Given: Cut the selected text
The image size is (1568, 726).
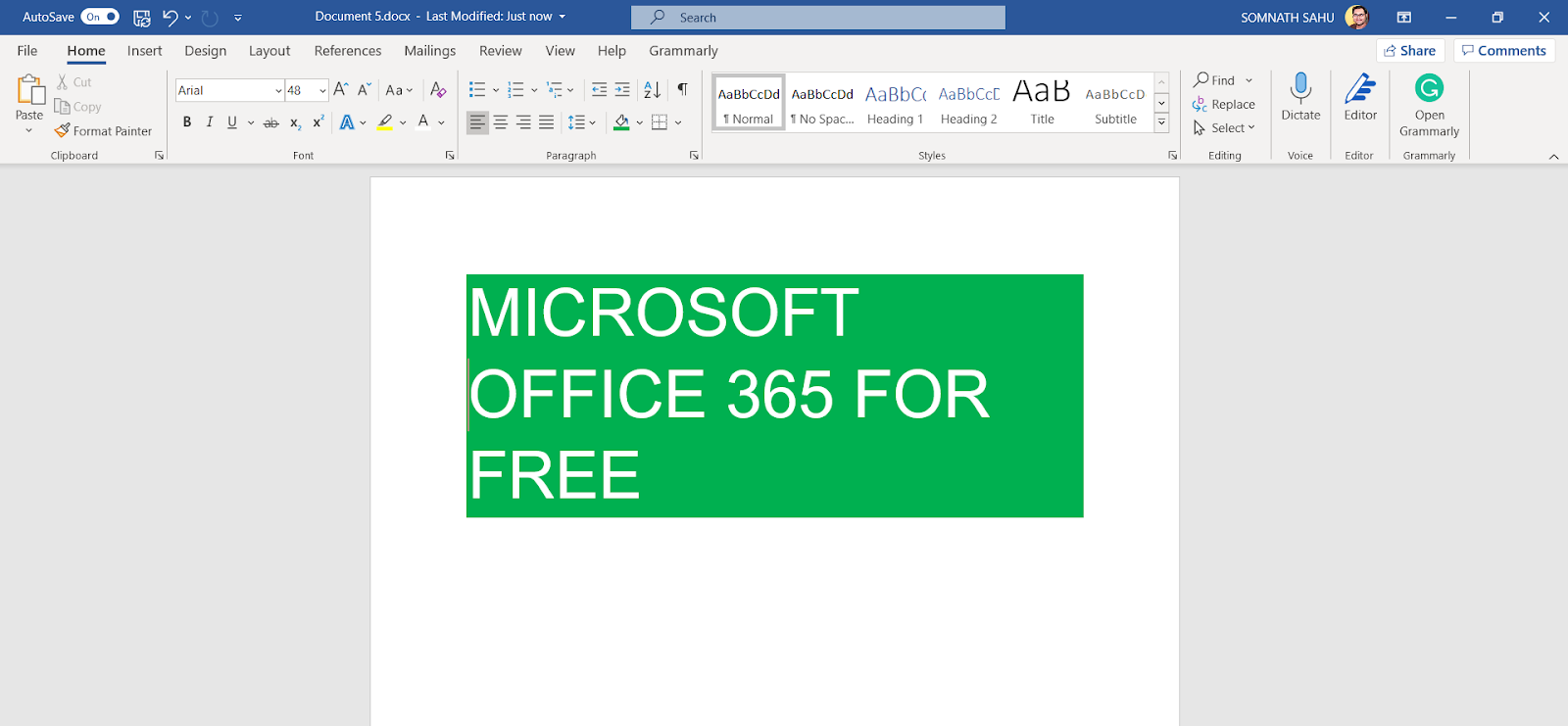Looking at the screenshot, I should click(73, 82).
